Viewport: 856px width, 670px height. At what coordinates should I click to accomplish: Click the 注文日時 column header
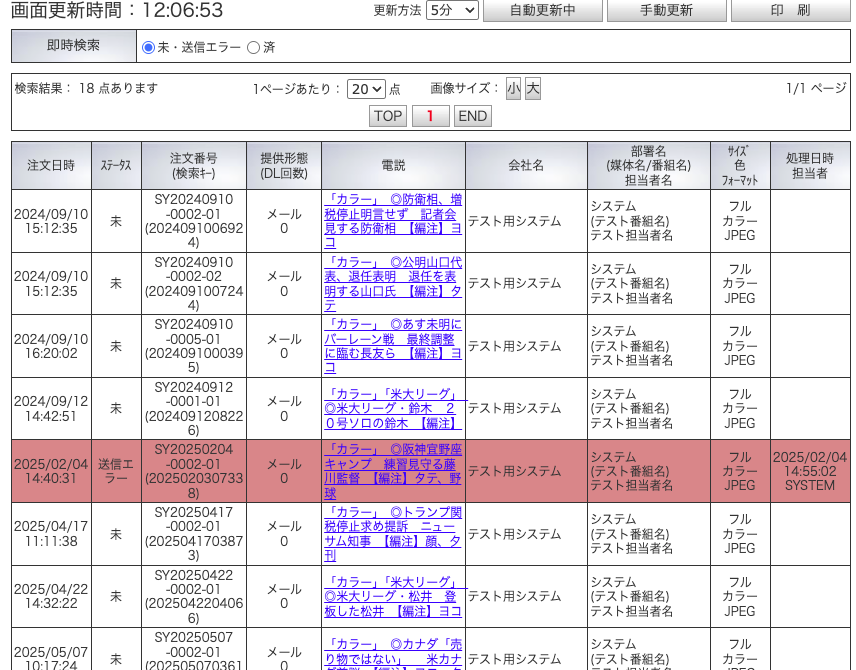pyautogui.click(x=51, y=165)
